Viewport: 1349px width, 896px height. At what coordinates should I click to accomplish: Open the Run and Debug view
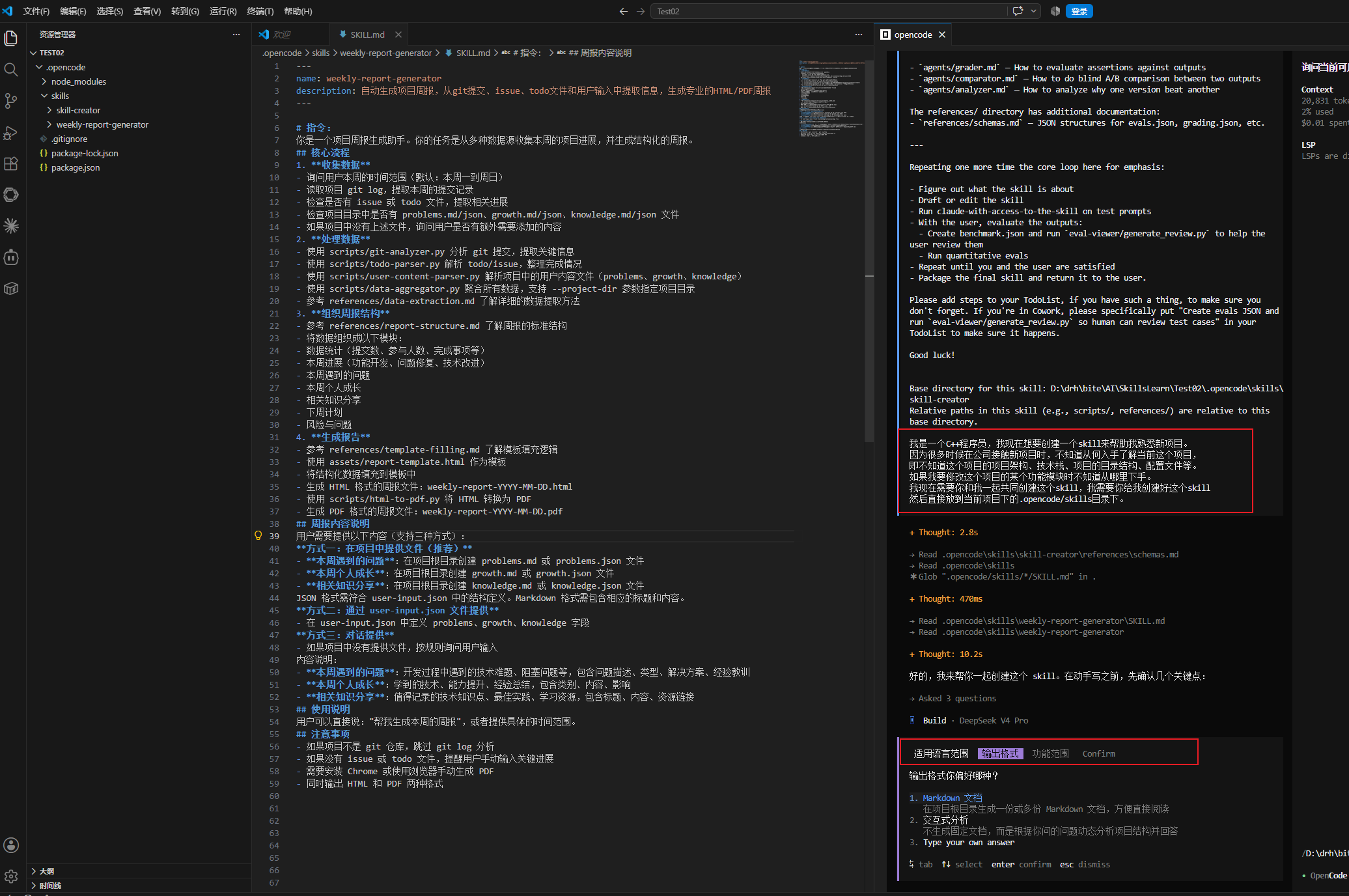pyautogui.click(x=11, y=132)
